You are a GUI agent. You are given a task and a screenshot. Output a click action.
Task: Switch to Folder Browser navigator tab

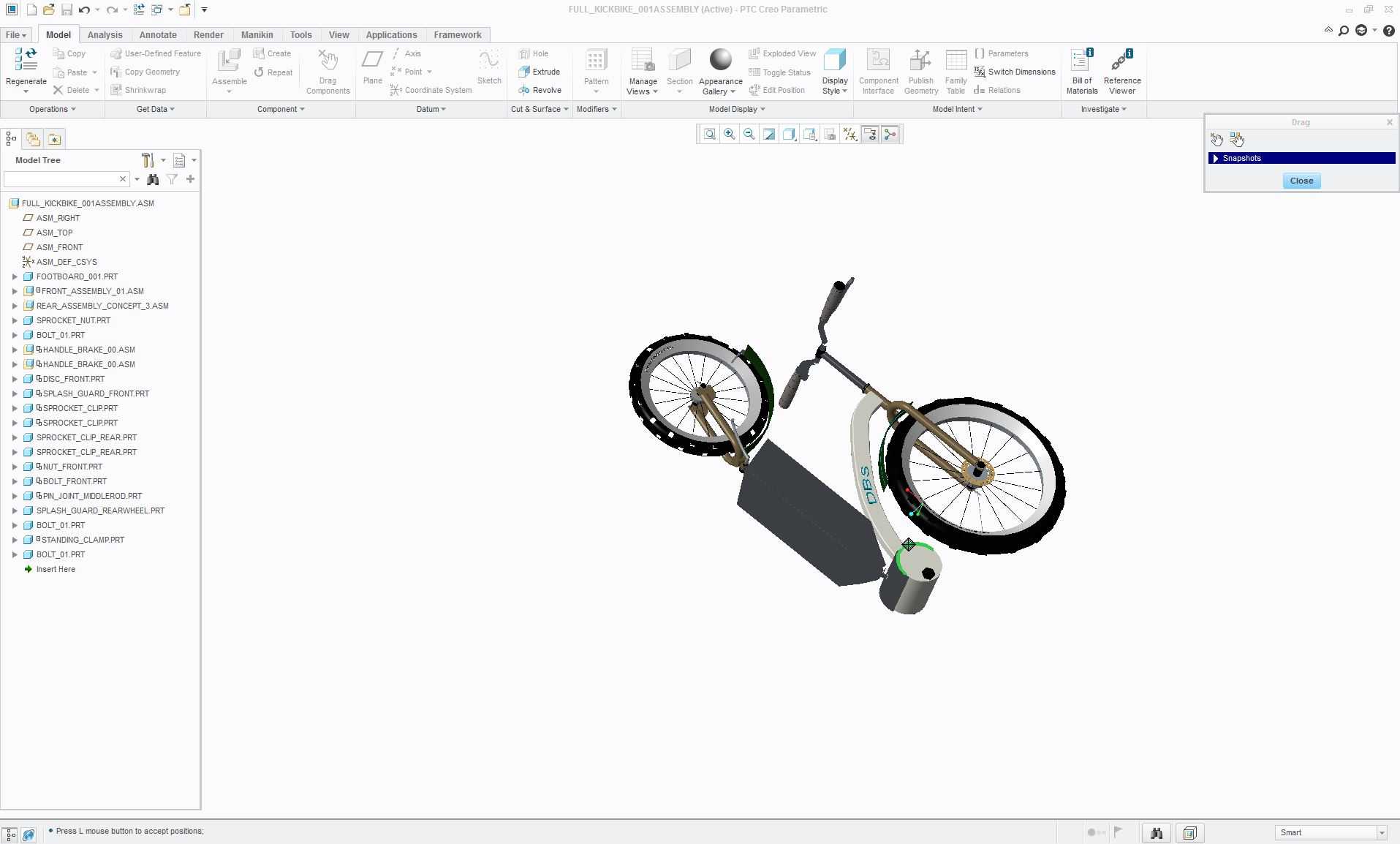pos(33,139)
